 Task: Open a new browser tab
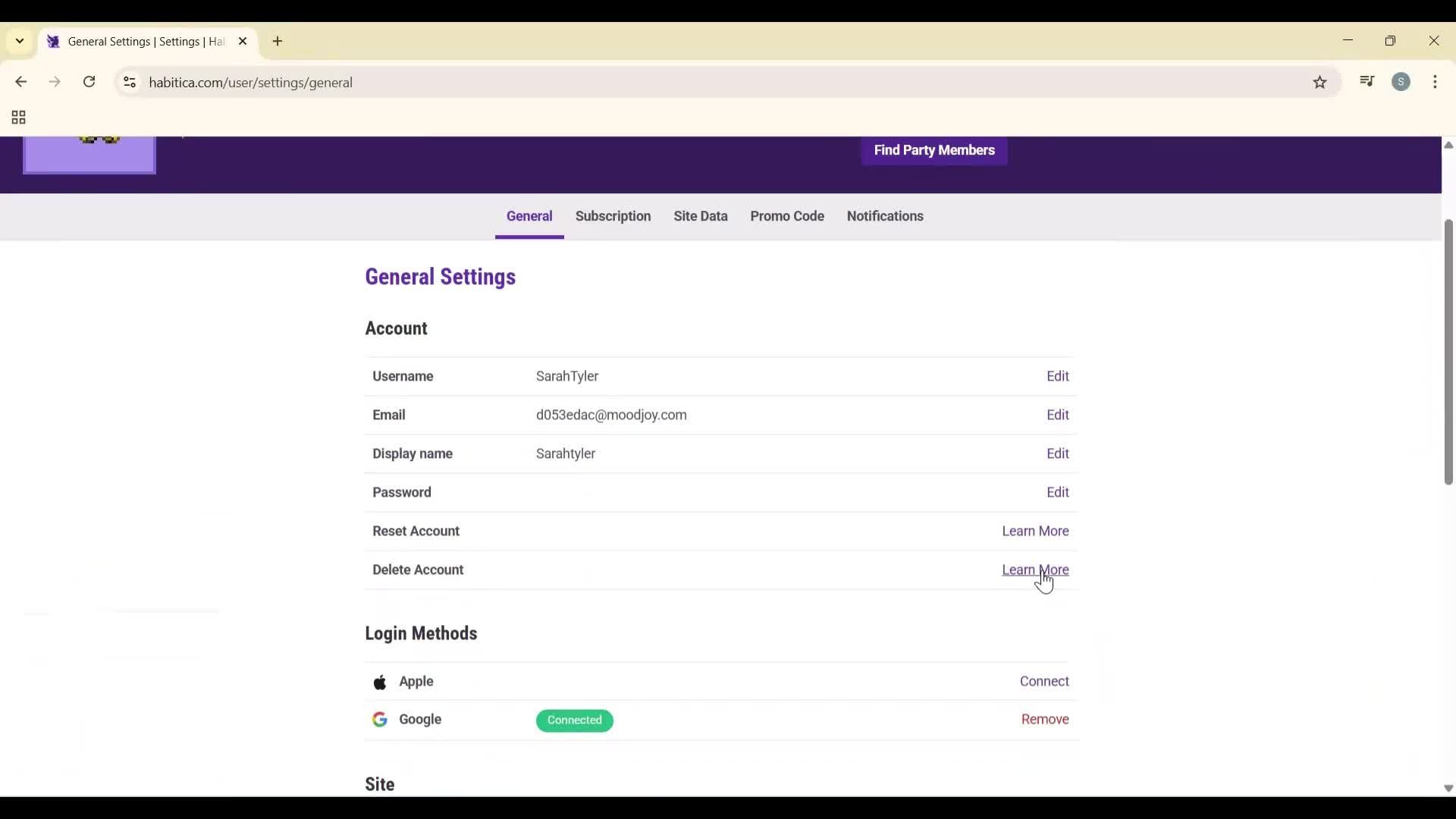[x=278, y=41]
